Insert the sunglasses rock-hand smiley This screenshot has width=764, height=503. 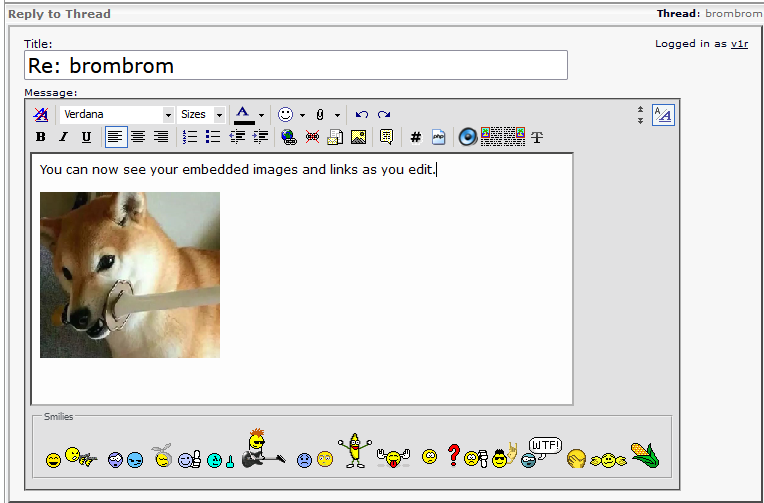pyautogui.click(x=504, y=455)
